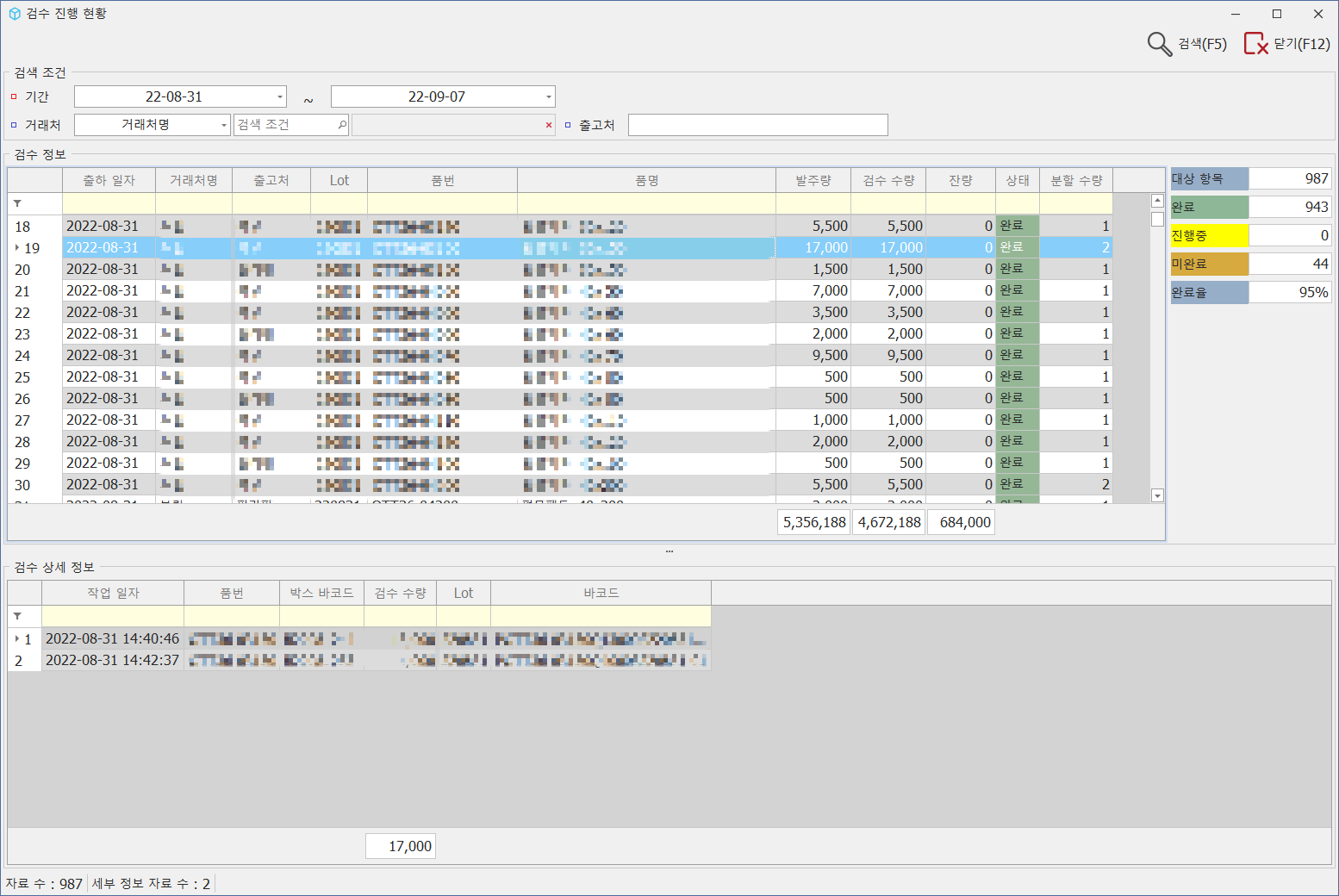Click the 발주량 total 5,356,188
Viewport: 1339px width, 896px height.
click(x=813, y=522)
